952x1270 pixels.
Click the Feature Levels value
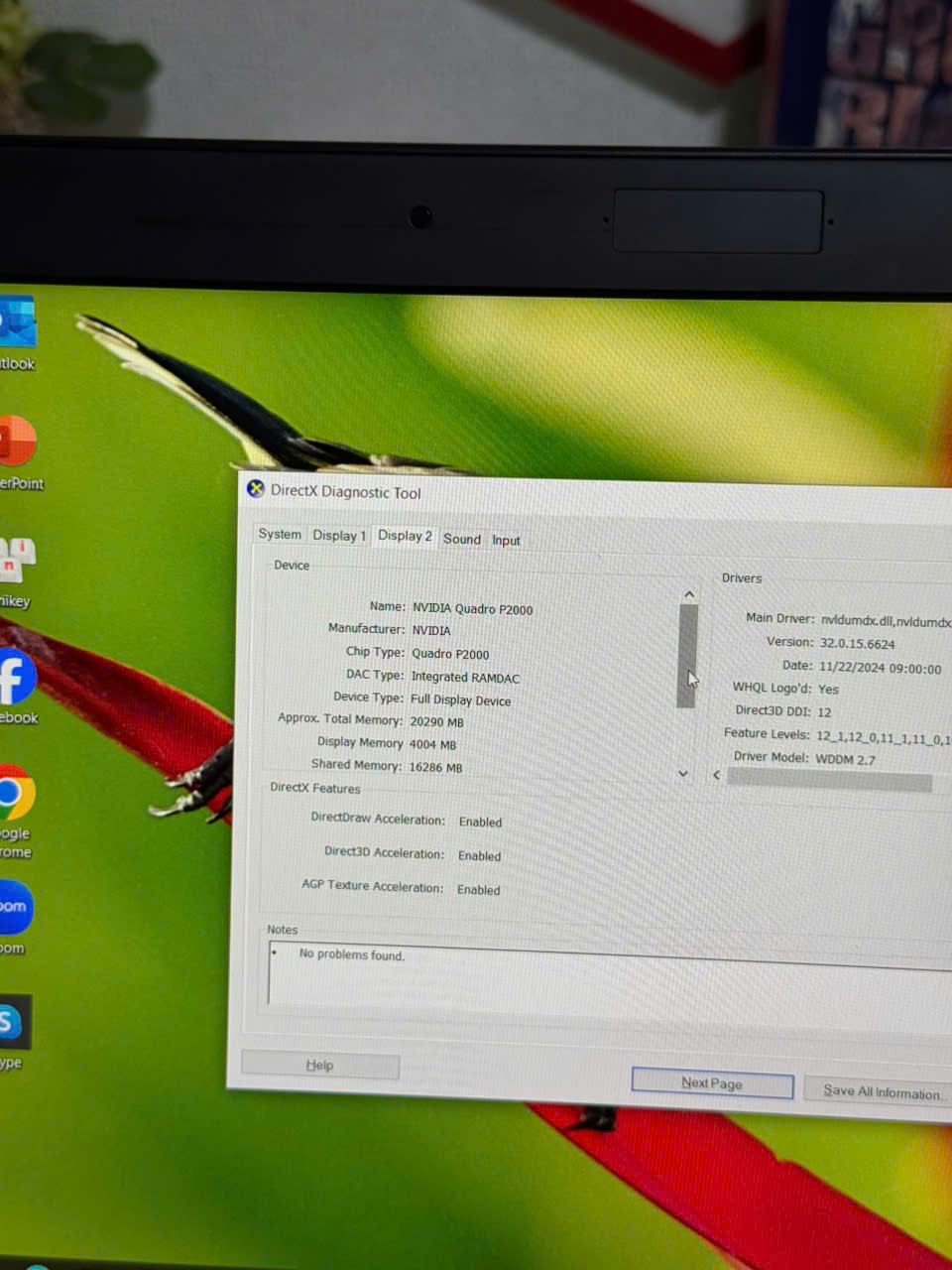click(x=884, y=737)
